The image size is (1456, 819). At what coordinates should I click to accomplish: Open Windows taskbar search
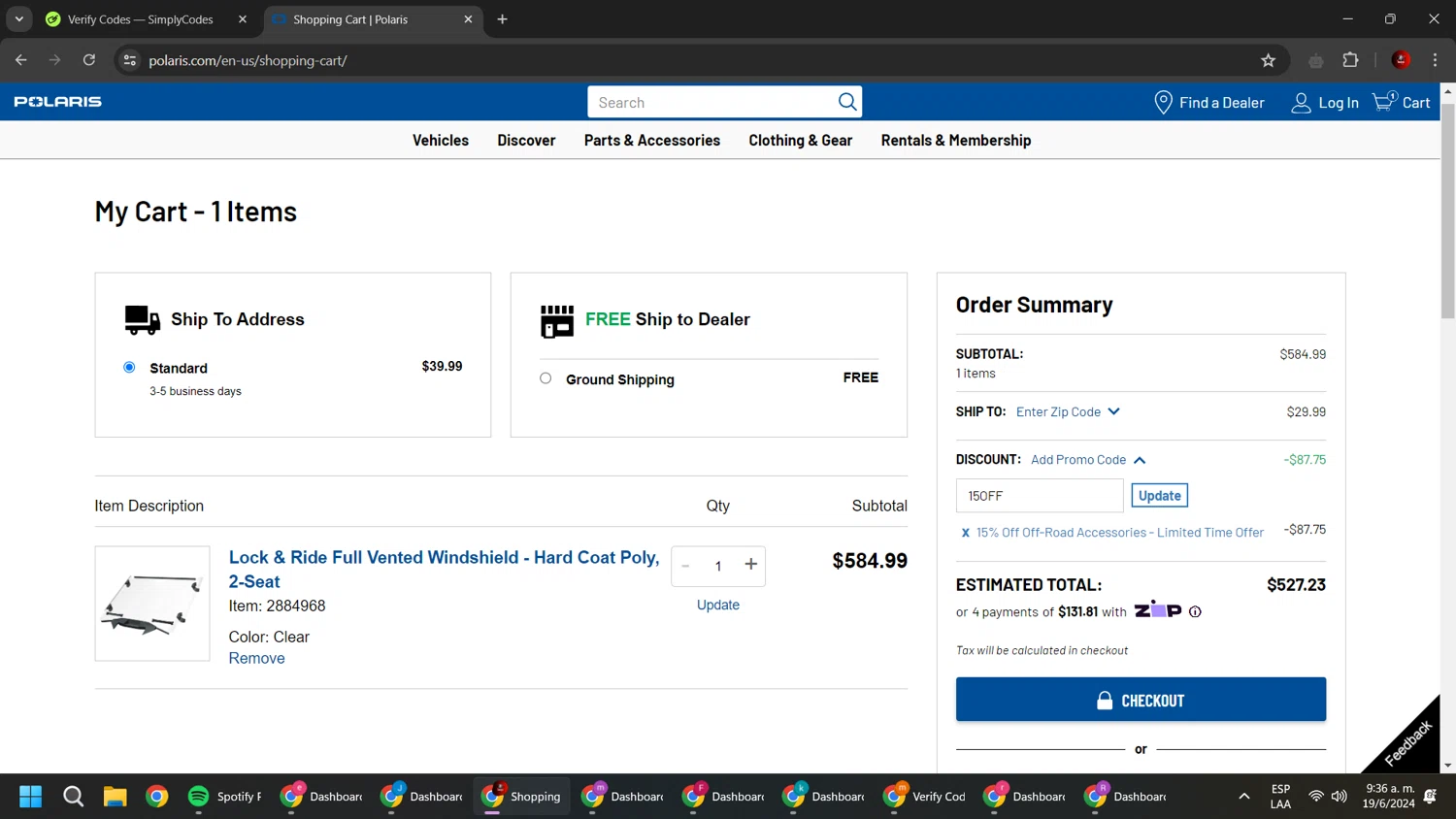tap(73, 797)
